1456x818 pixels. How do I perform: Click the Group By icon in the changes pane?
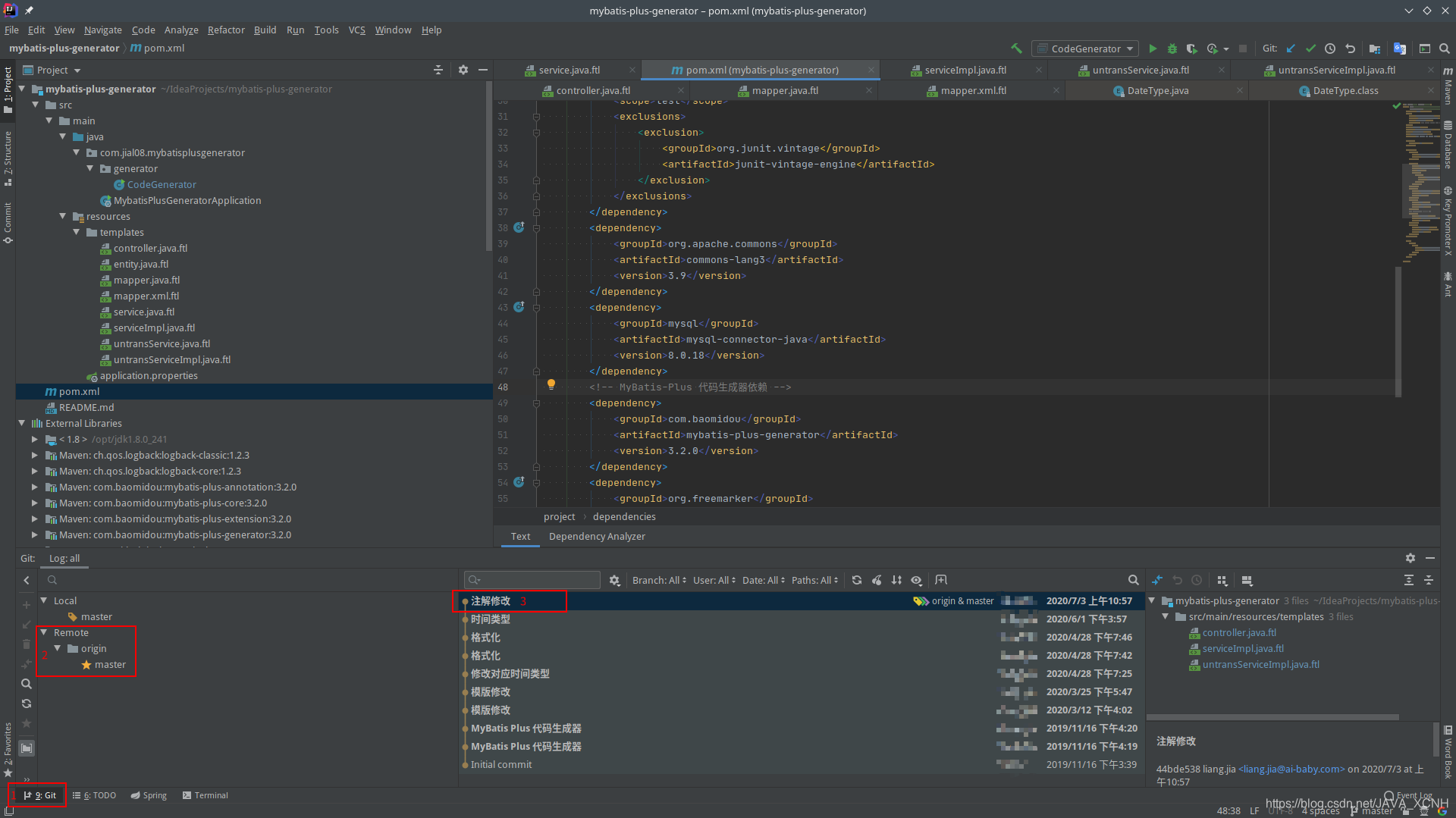click(1222, 580)
